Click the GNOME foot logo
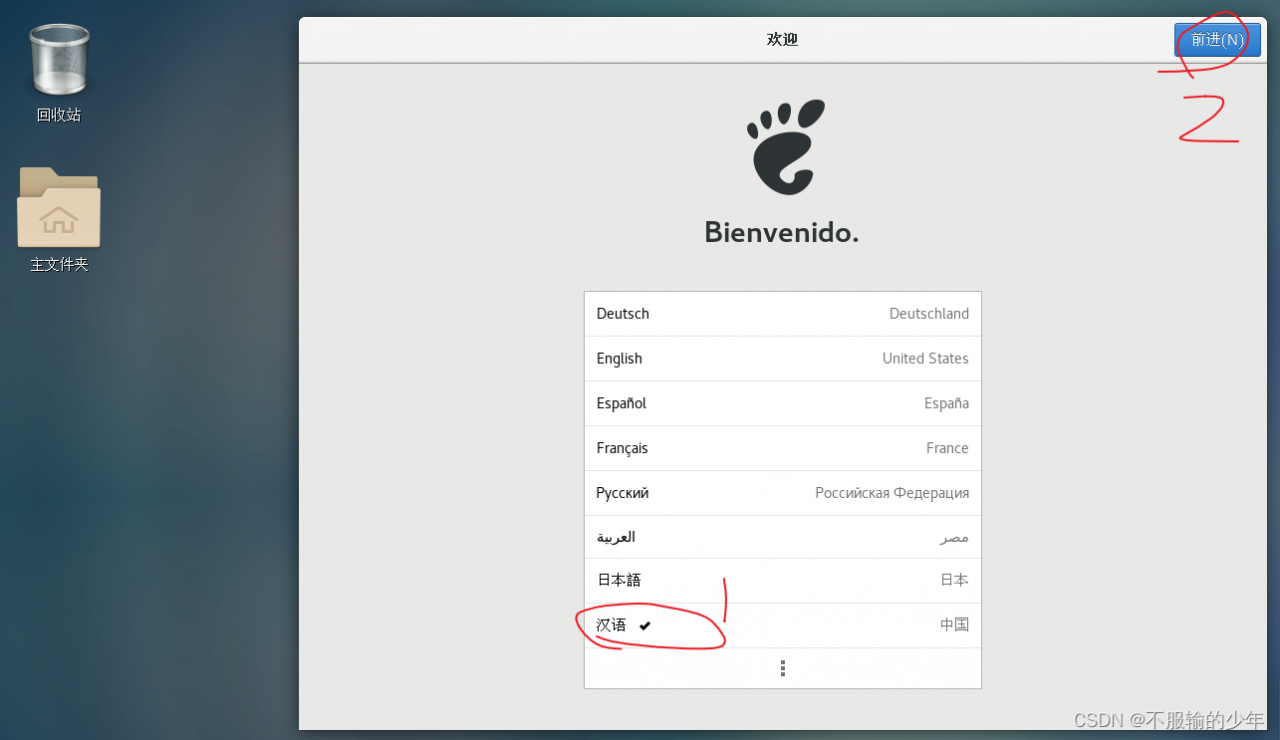This screenshot has height=740, width=1280. pos(786,146)
